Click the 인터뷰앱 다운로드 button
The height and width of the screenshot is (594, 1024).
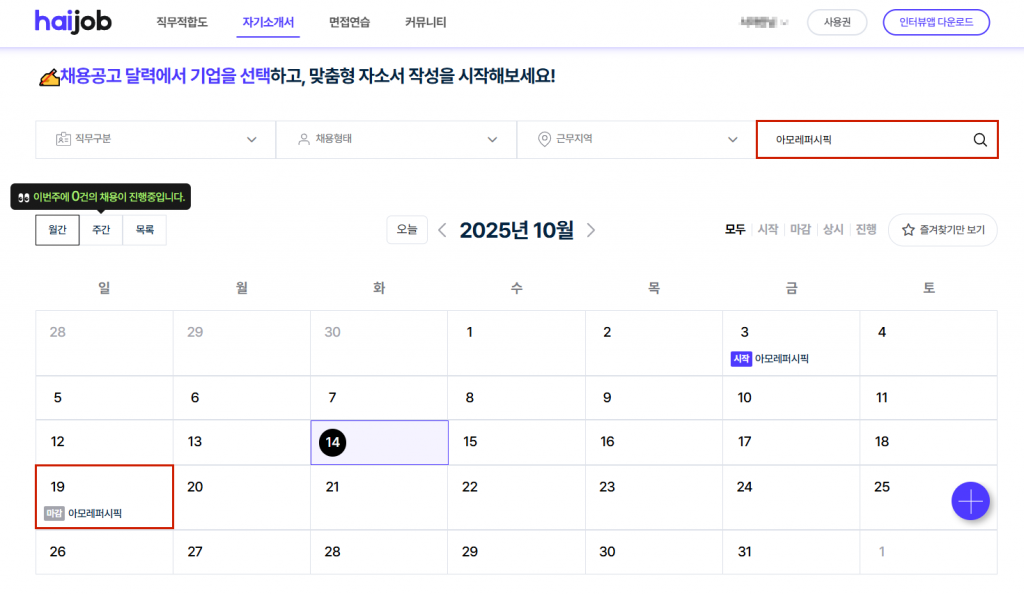pyautogui.click(x=936, y=22)
